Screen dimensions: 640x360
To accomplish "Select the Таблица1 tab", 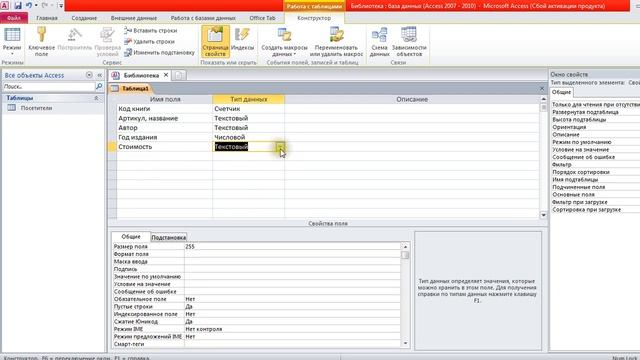I will point(131,89).
